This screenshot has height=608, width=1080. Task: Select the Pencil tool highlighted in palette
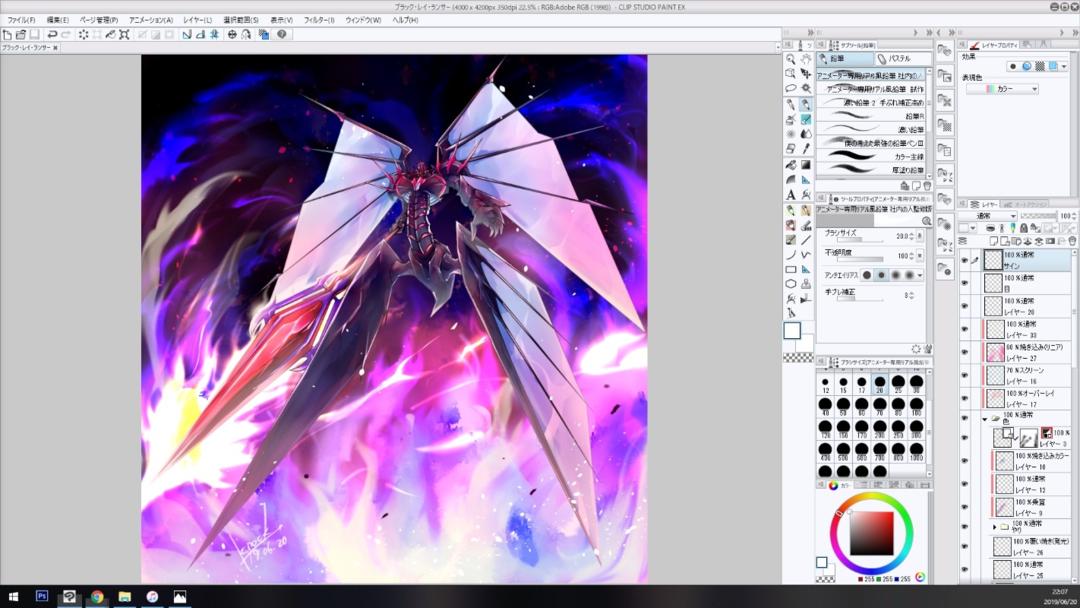(806, 104)
